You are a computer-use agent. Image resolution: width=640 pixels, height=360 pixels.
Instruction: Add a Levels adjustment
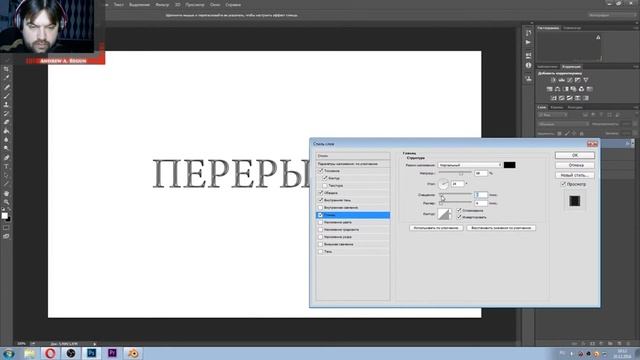(x=561, y=80)
